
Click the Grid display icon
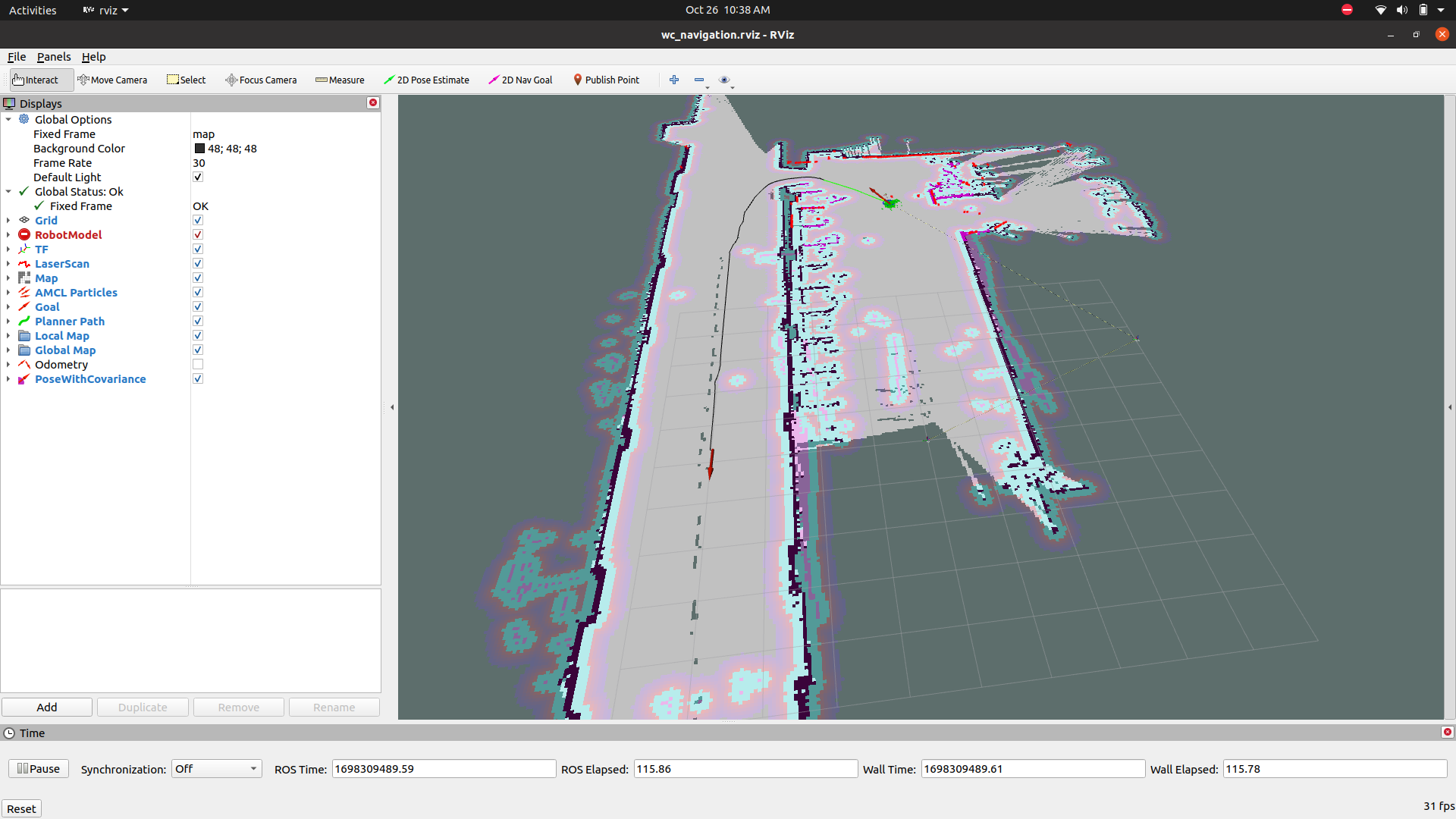pos(24,220)
